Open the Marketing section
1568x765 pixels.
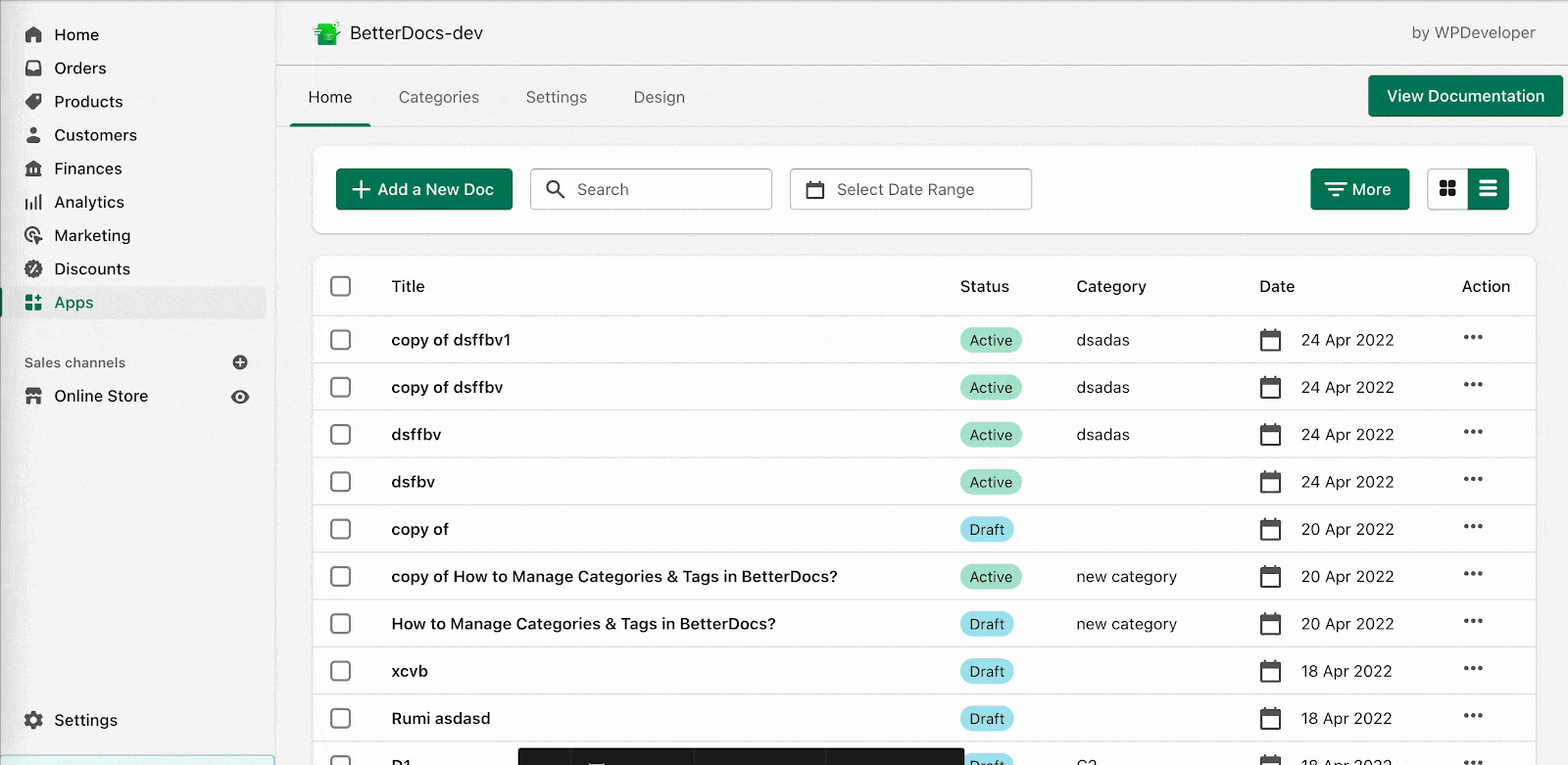tap(92, 235)
